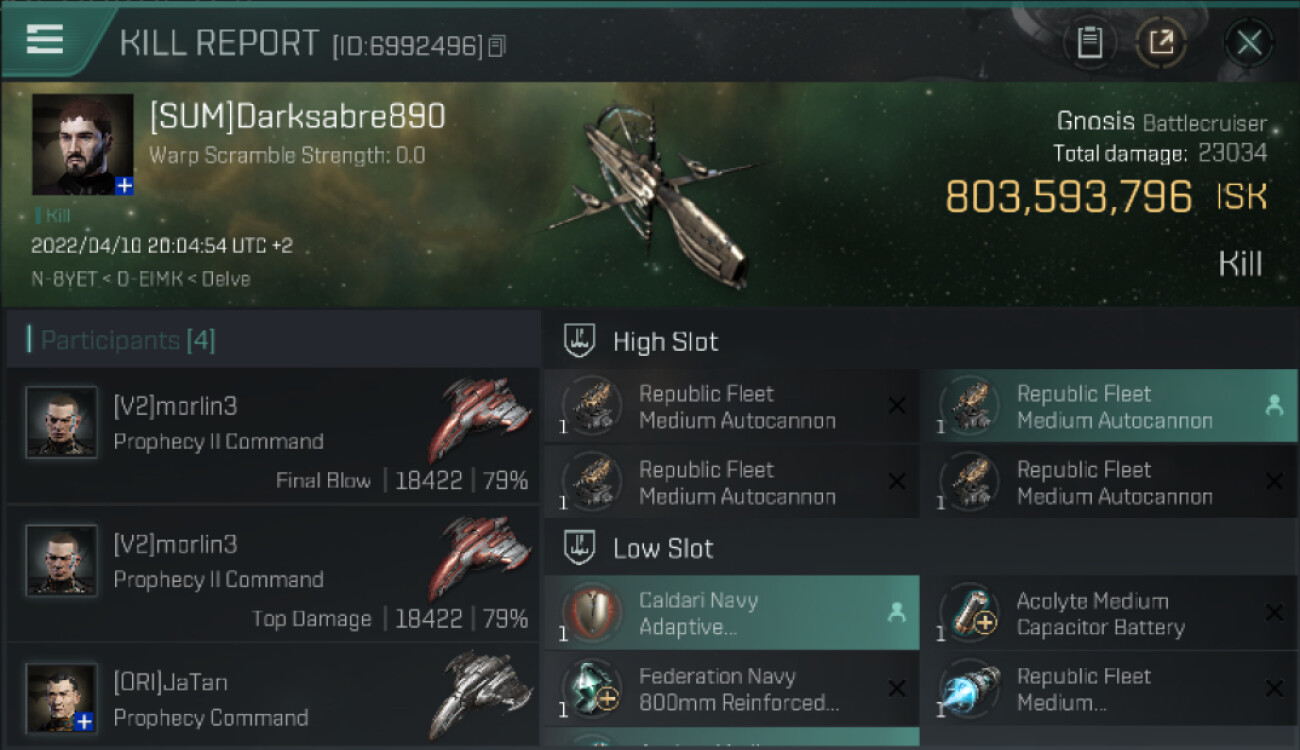This screenshot has height=750, width=1300.
Task: Open the hamburger menu button
Action: point(45,40)
